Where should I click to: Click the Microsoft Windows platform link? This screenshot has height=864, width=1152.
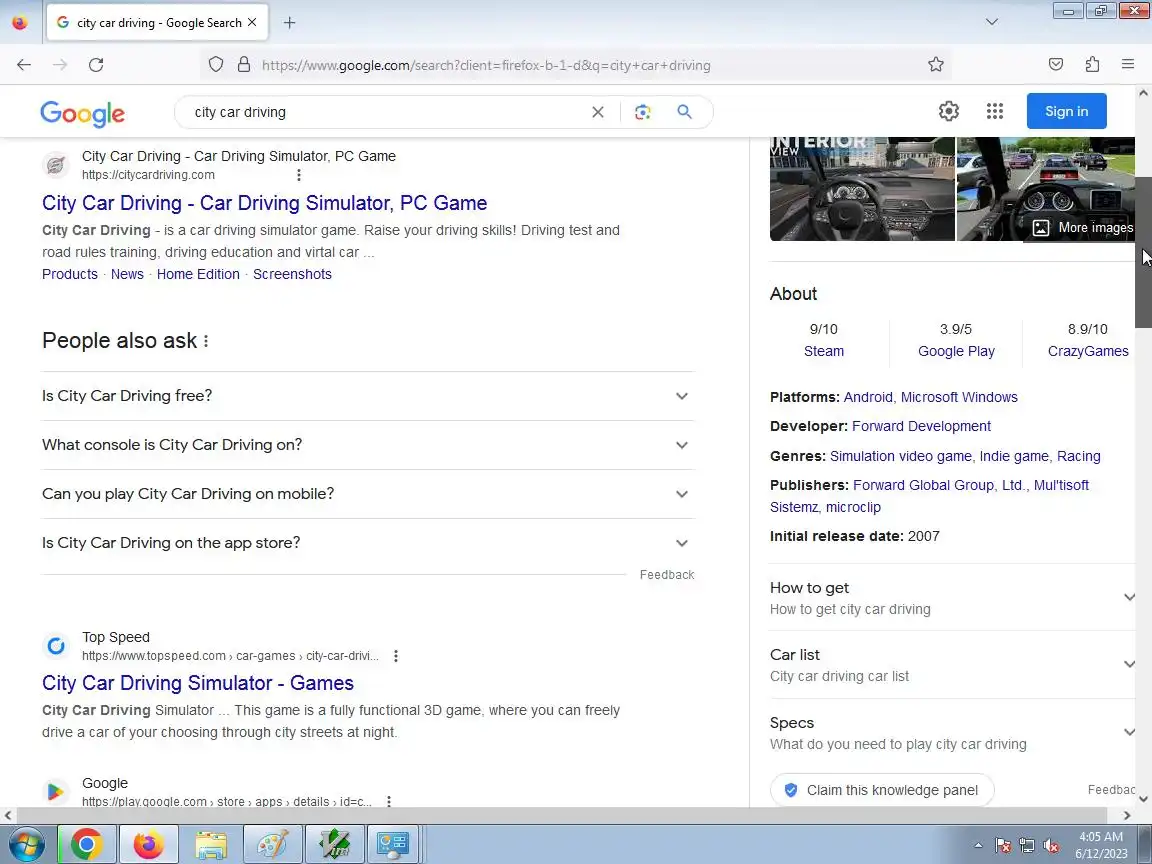click(x=959, y=397)
